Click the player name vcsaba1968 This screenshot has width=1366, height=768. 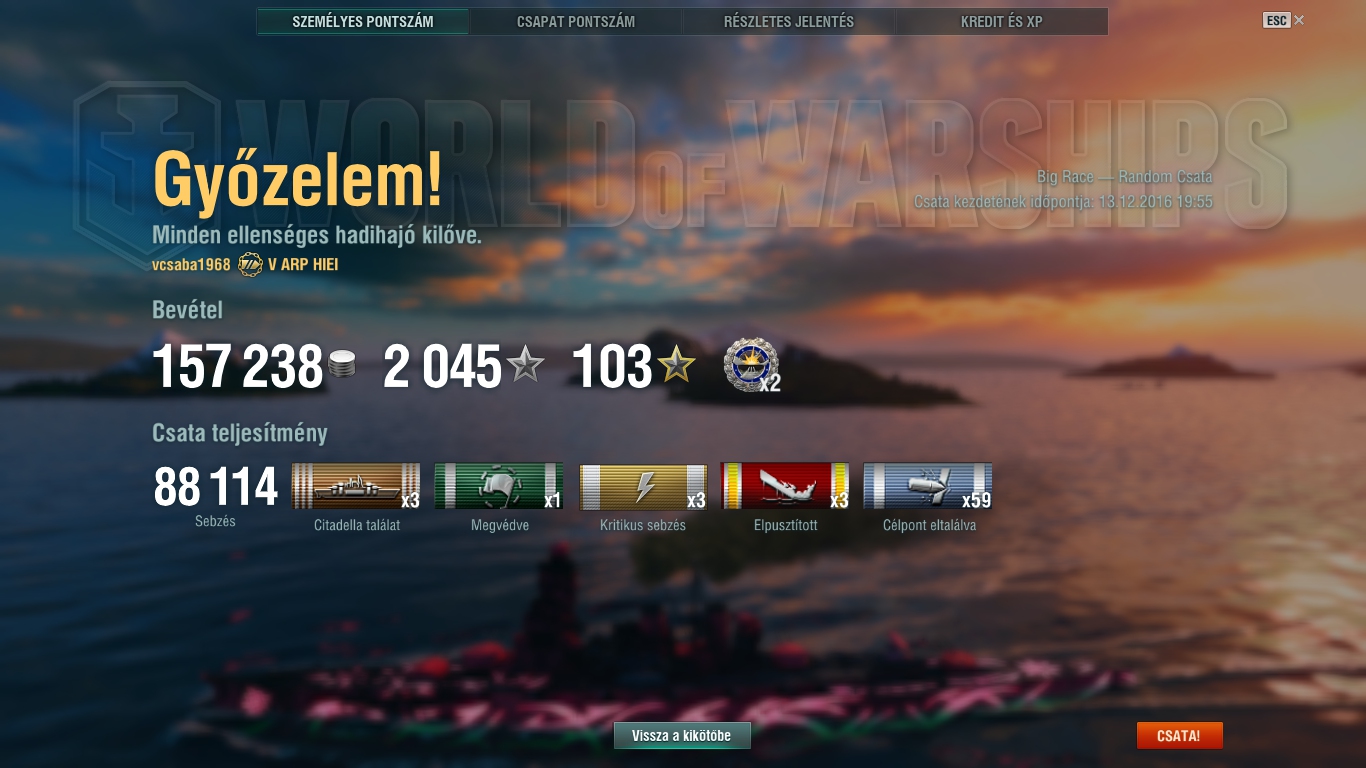[191, 265]
